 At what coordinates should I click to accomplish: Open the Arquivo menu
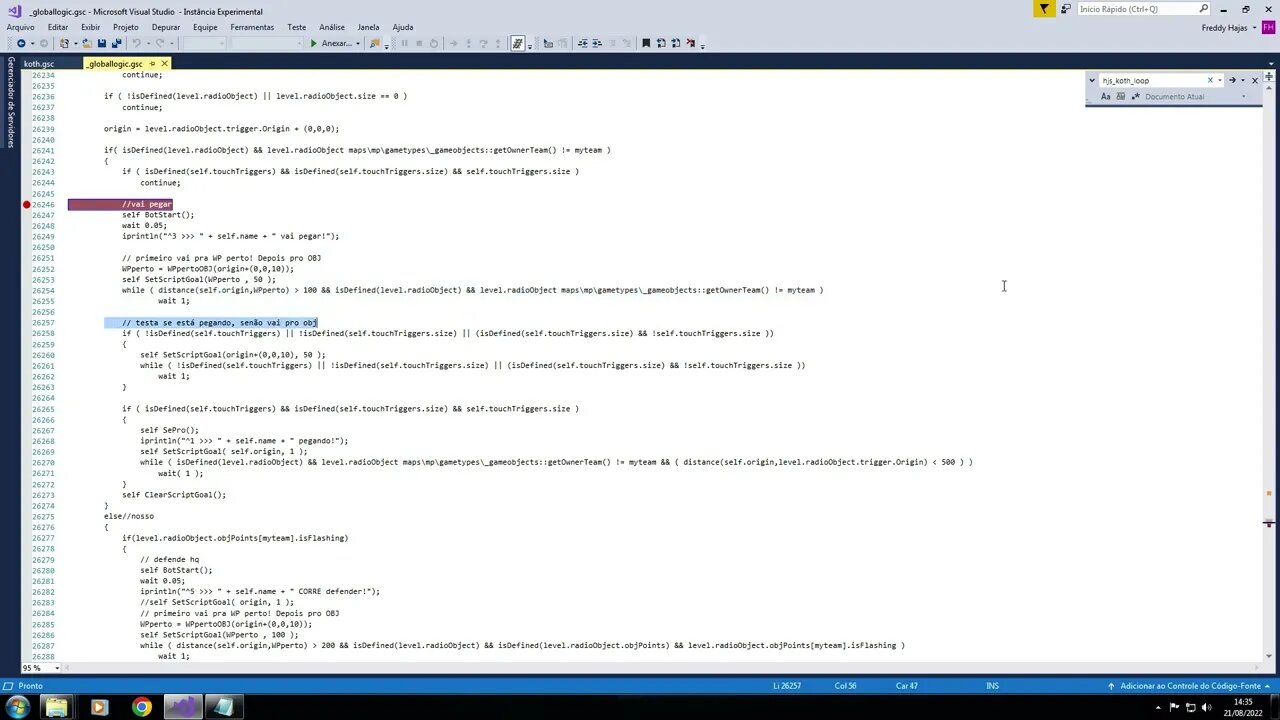coord(20,27)
